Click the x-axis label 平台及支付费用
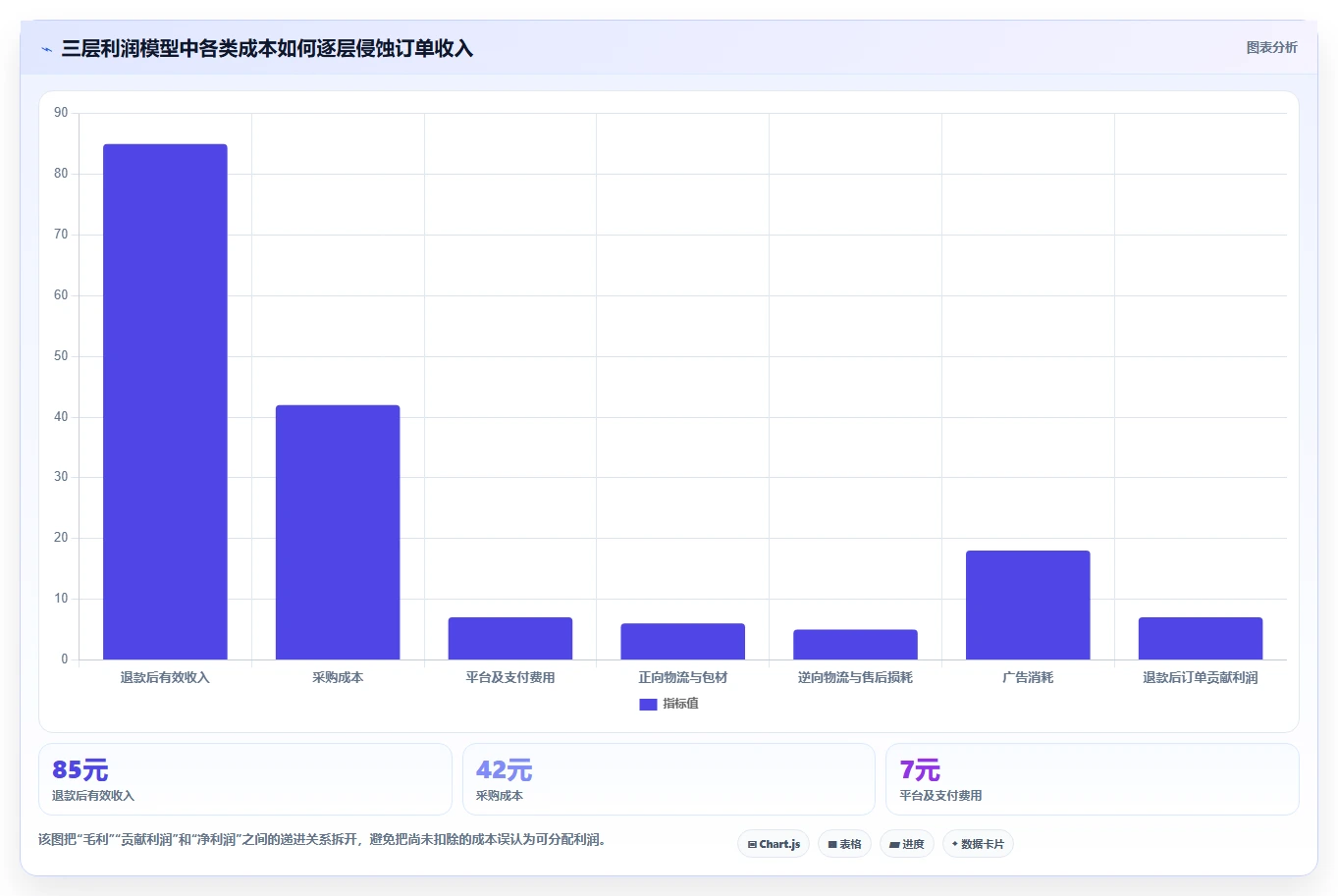1338x896 pixels. 510,677
